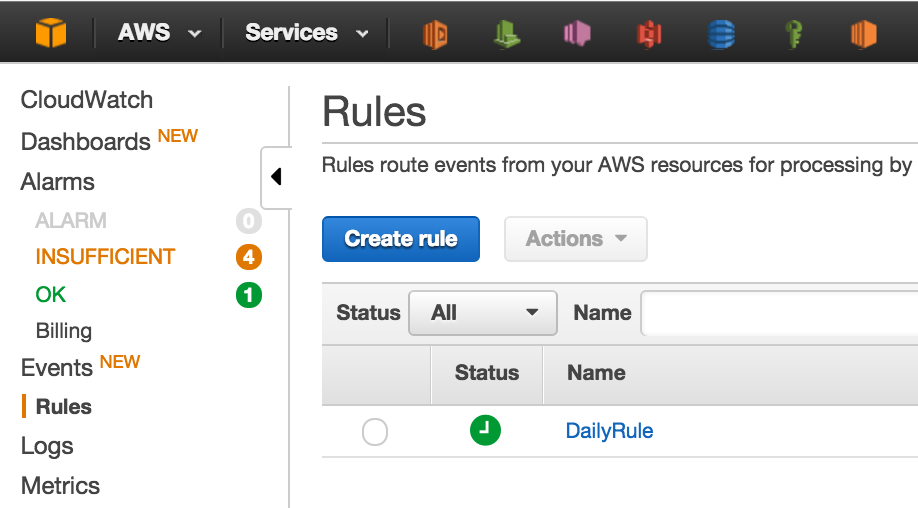918x508 pixels.
Task: Filter alarms by ALARM state
Action: click(x=71, y=221)
